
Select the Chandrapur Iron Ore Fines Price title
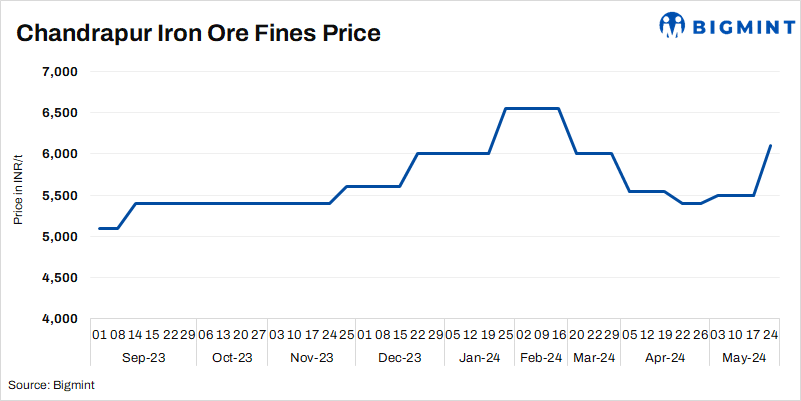tap(198, 34)
